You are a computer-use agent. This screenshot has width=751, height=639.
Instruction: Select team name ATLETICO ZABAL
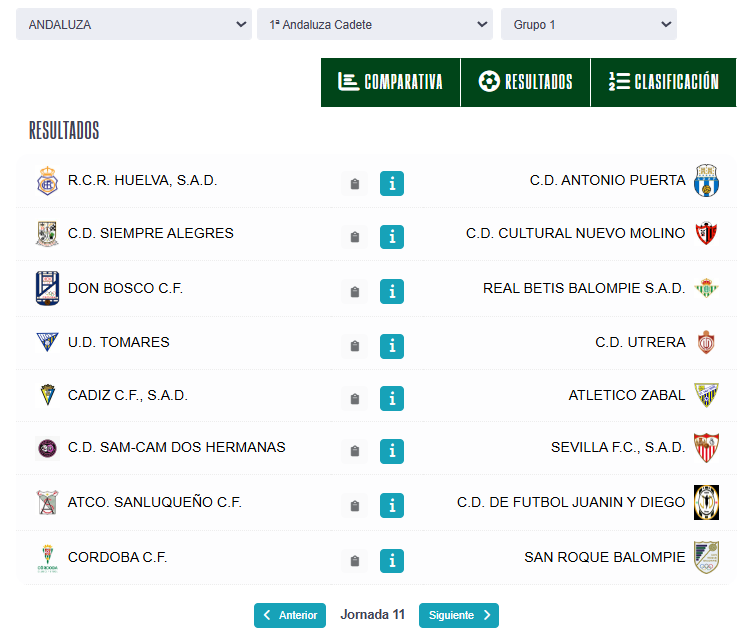pyautogui.click(x=627, y=395)
